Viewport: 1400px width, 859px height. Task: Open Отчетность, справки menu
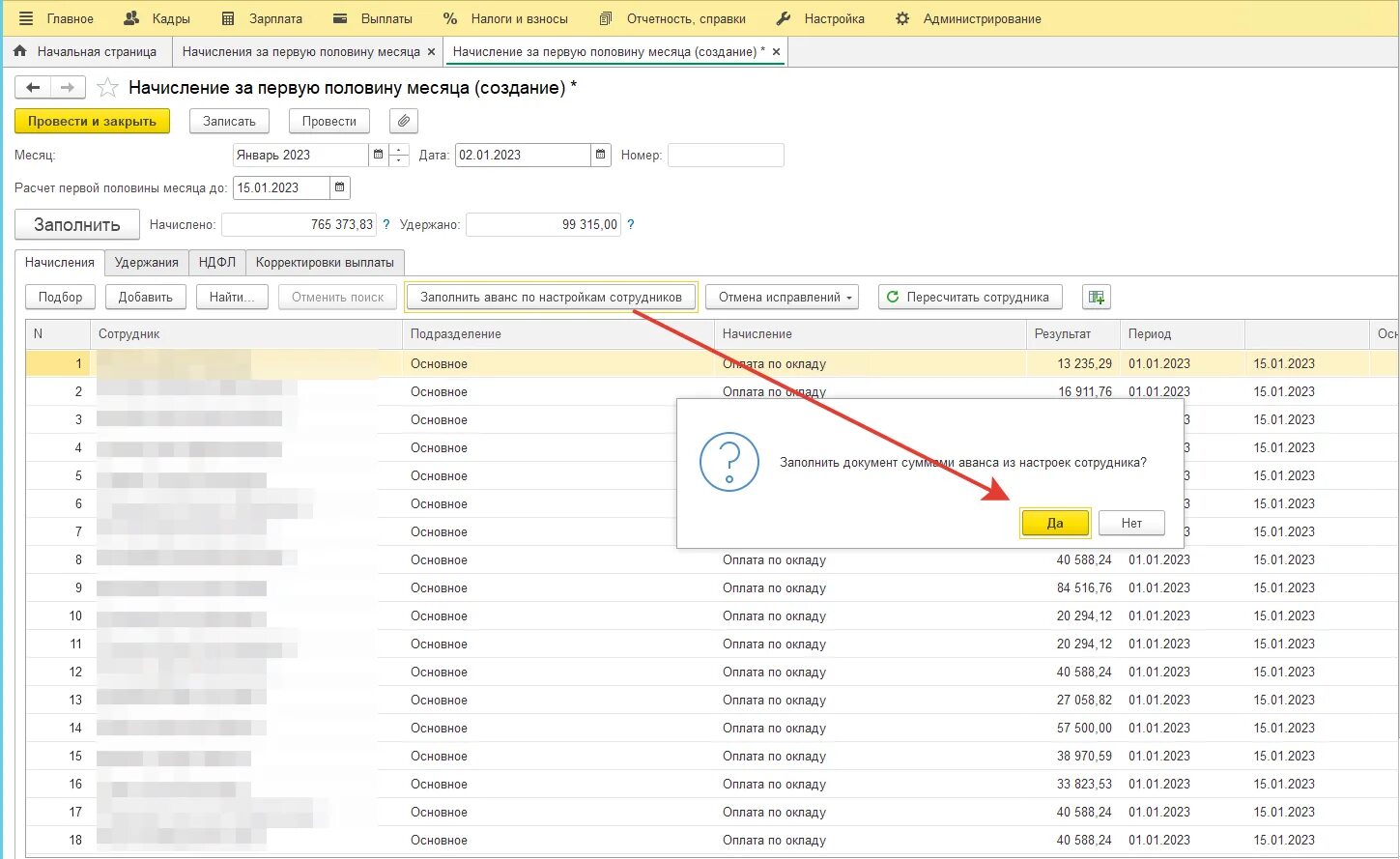click(x=672, y=18)
